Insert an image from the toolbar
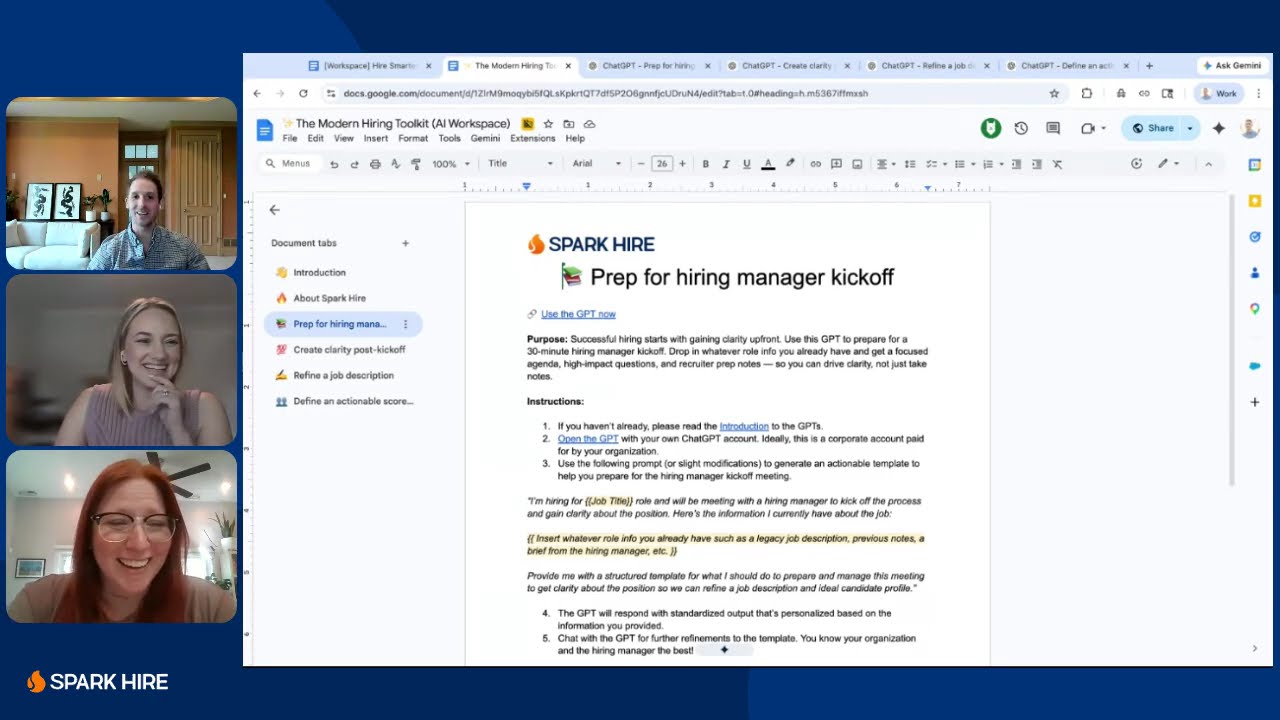This screenshot has width=1280, height=720. click(x=857, y=164)
